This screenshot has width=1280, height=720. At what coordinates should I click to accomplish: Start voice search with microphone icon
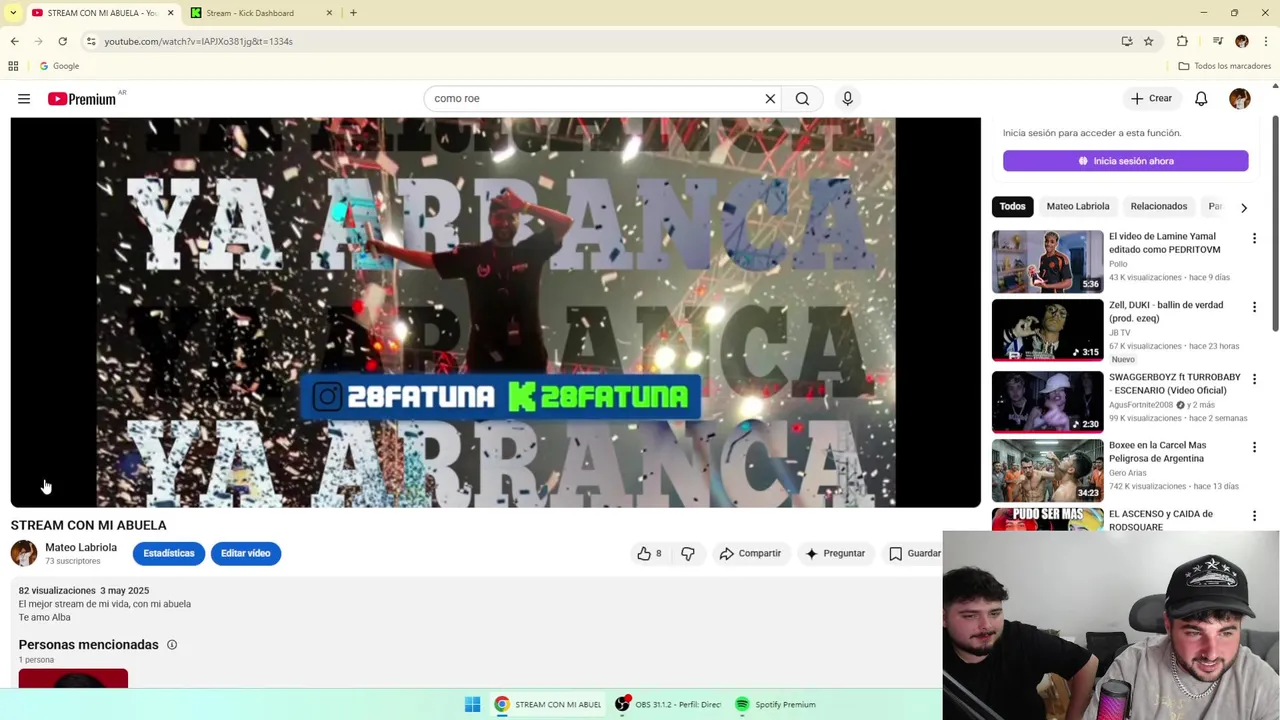(847, 99)
